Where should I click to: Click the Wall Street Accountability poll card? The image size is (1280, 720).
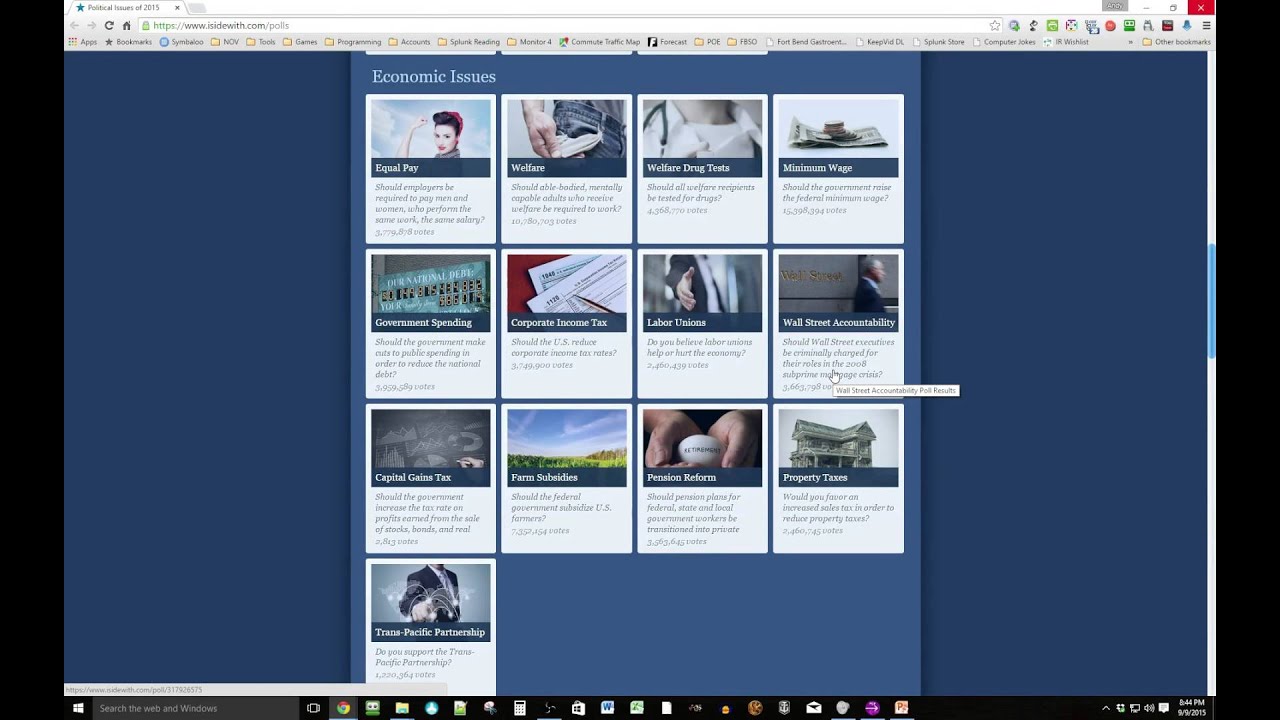coord(838,323)
